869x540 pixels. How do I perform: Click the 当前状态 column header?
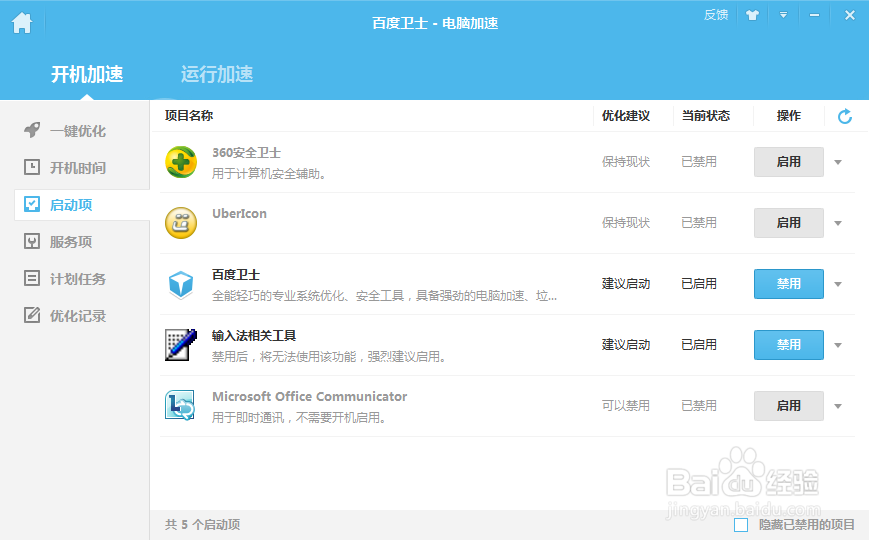tap(706, 116)
